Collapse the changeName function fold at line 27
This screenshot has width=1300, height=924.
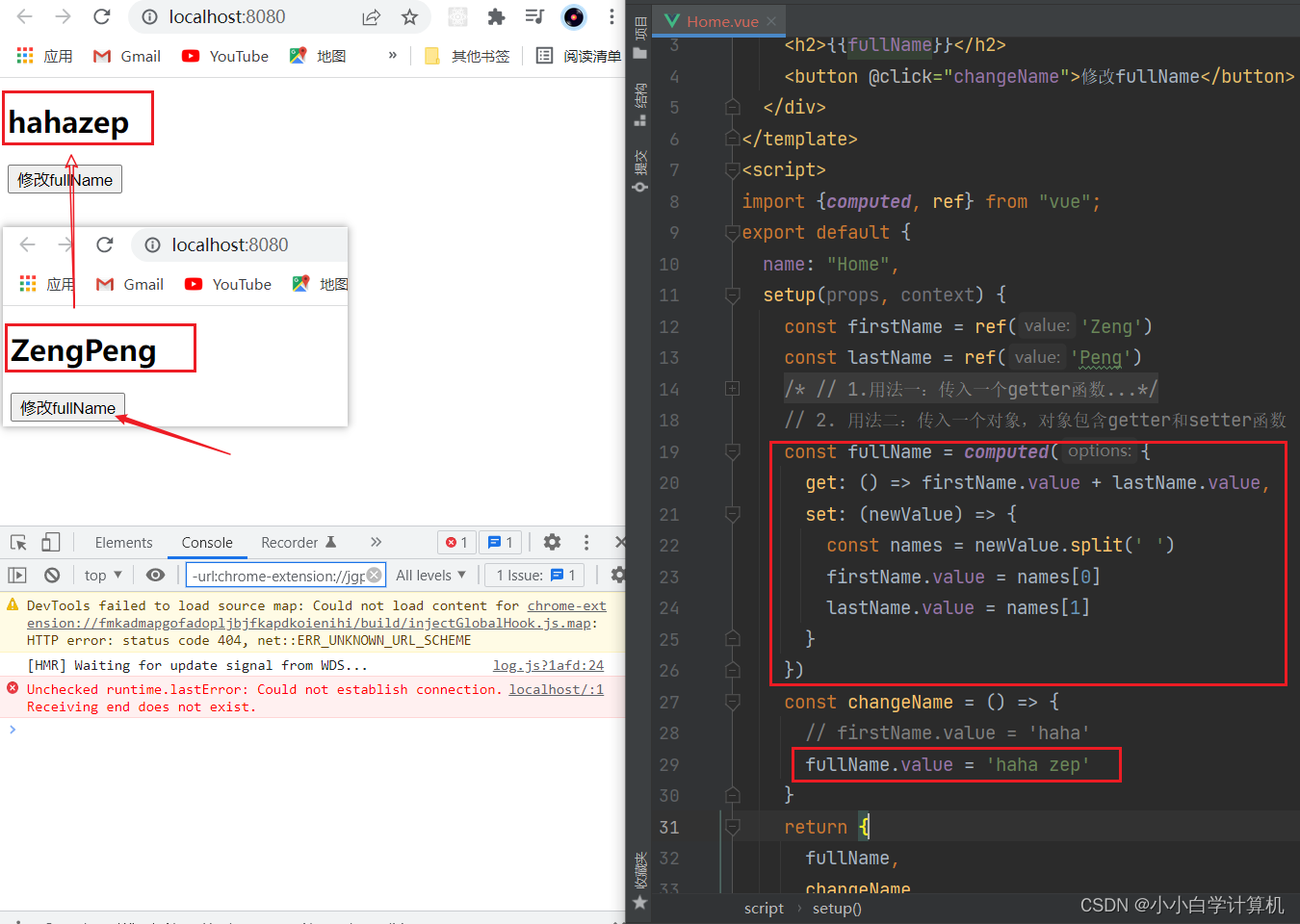tap(733, 702)
